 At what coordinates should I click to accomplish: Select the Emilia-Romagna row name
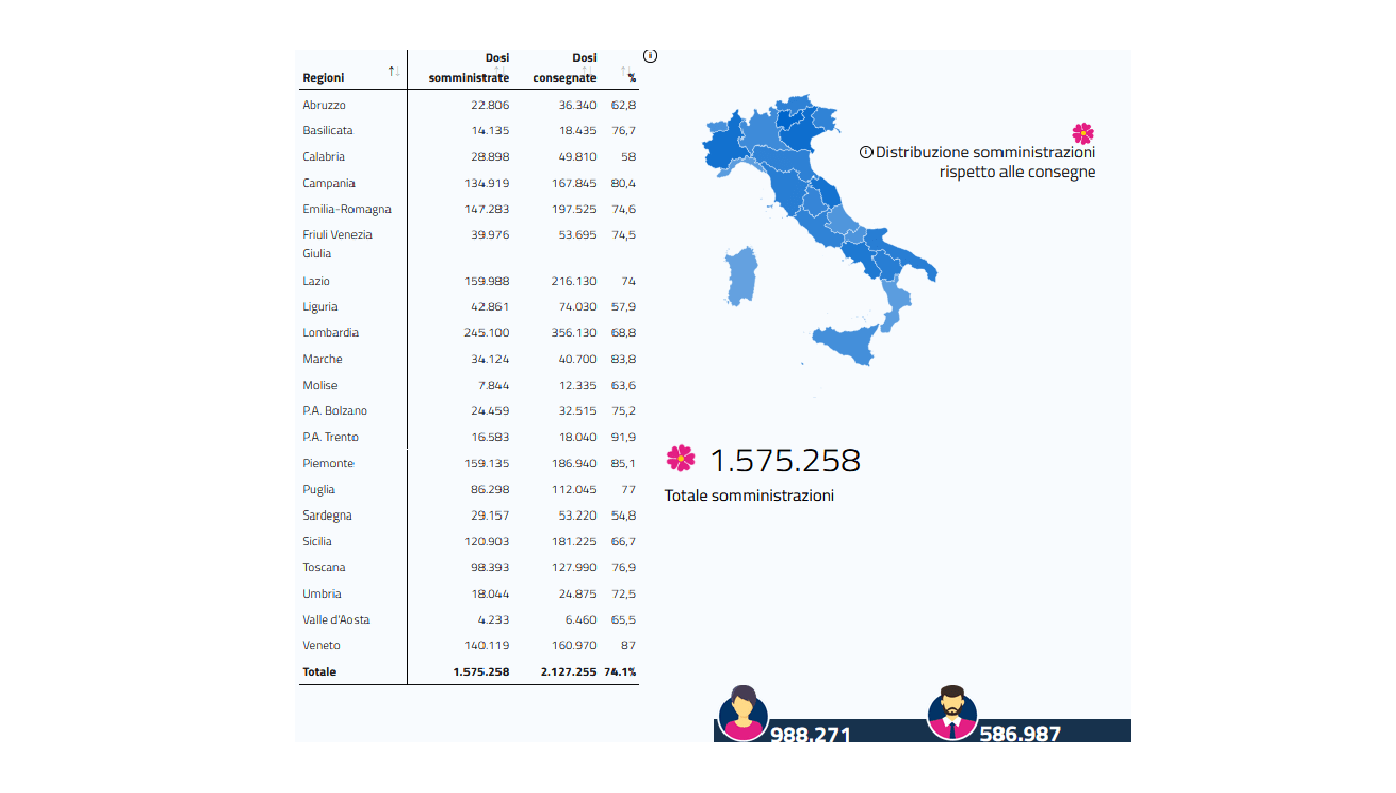pyautogui.click(x=346, y=209)
